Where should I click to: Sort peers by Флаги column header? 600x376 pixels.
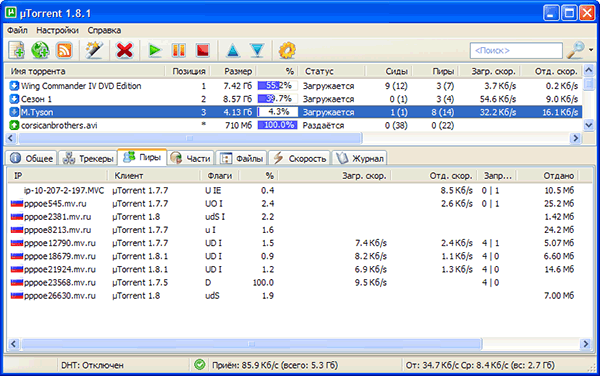220,176
